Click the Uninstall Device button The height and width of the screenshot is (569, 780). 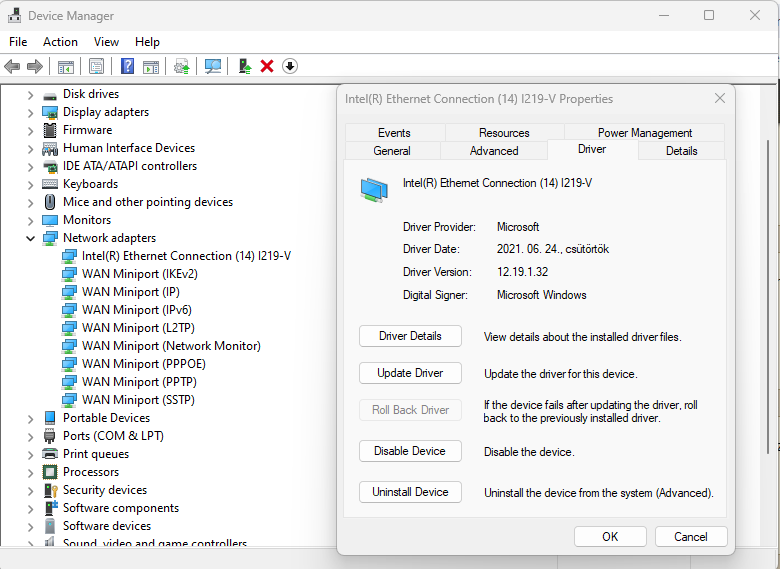pyautogui.click(x=410, y=492)
